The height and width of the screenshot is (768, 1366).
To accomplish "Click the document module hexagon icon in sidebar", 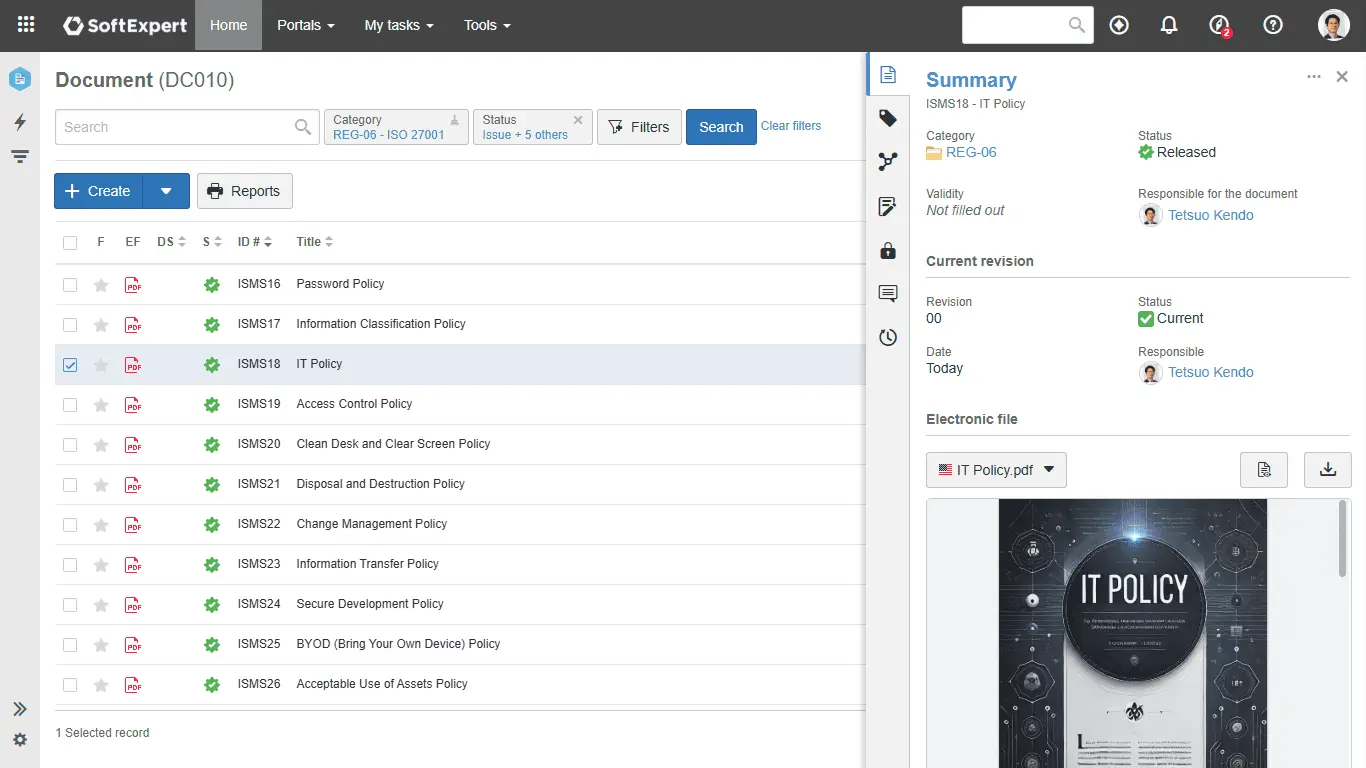I will click(20, 79).
